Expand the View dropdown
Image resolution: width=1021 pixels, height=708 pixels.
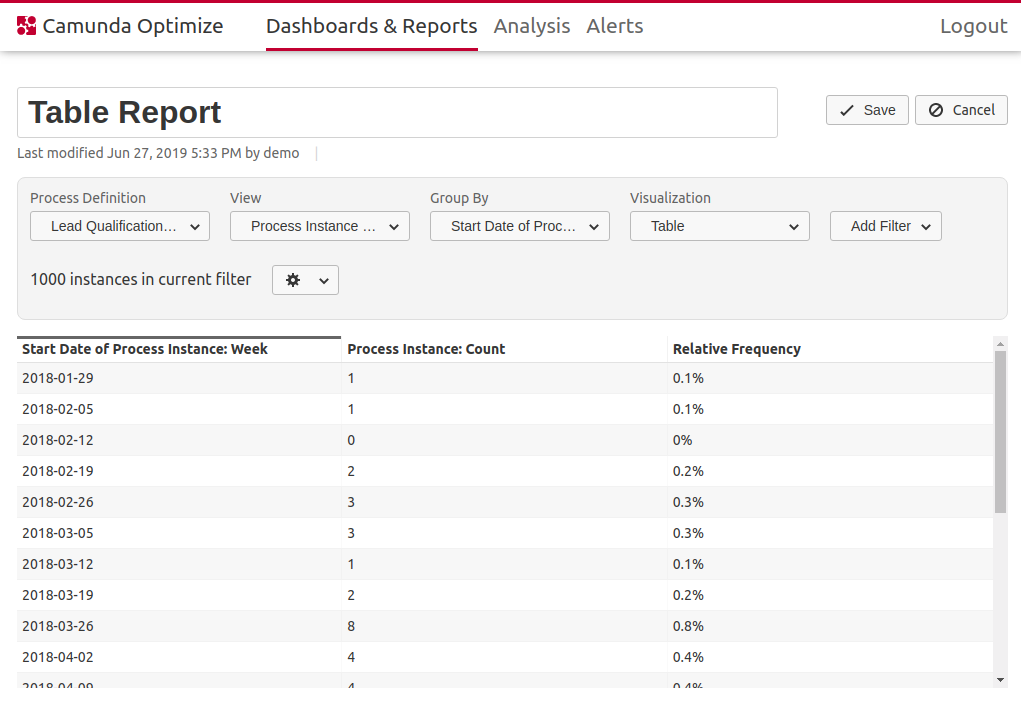(x=320, y=226)
